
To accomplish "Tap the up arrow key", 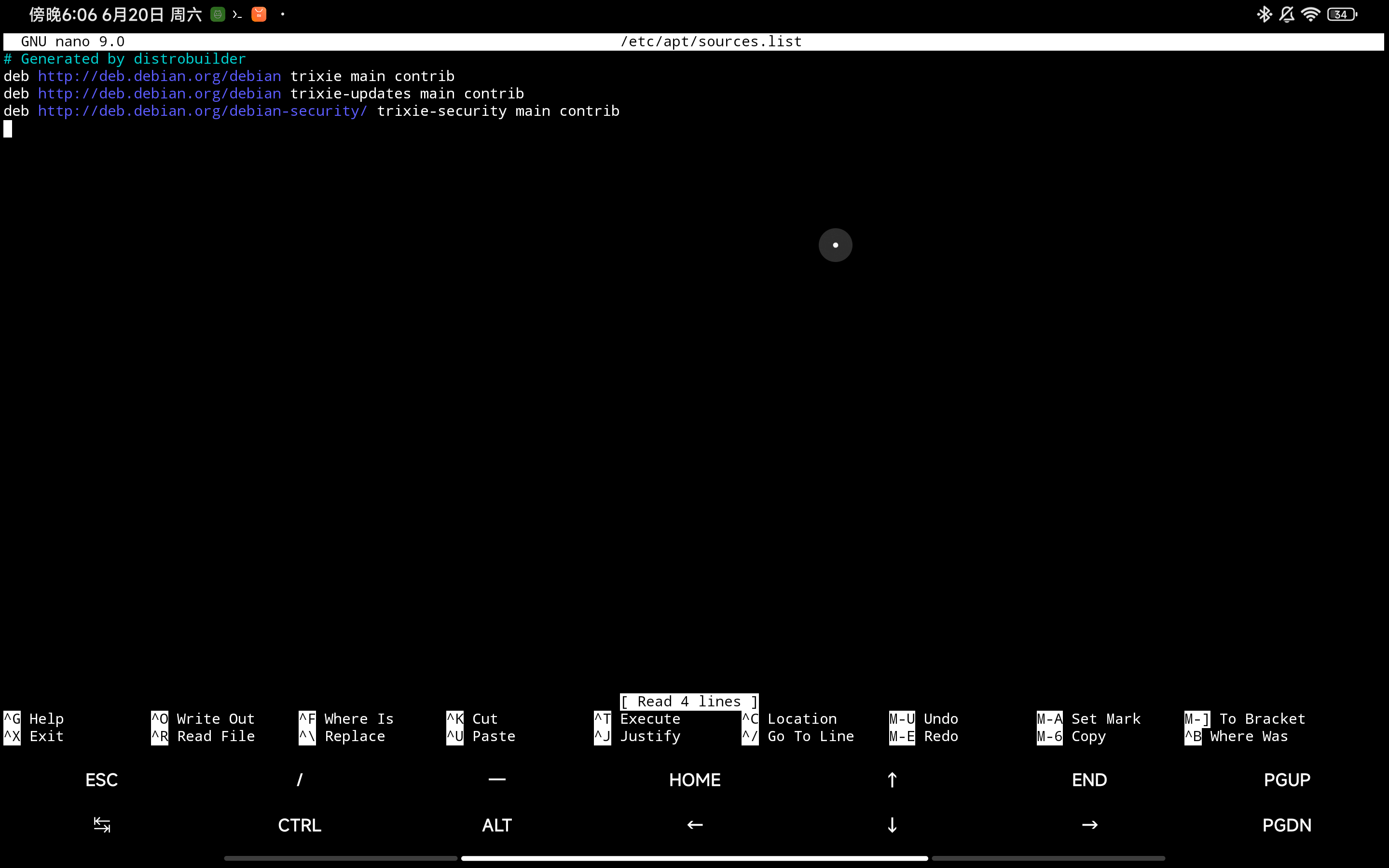I will click(x=892, y=780).
